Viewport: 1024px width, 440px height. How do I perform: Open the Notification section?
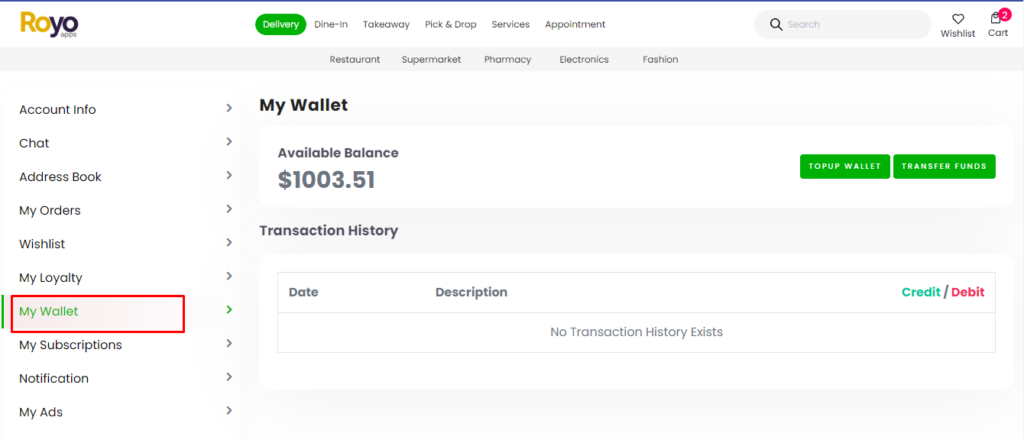coord(54,378)
